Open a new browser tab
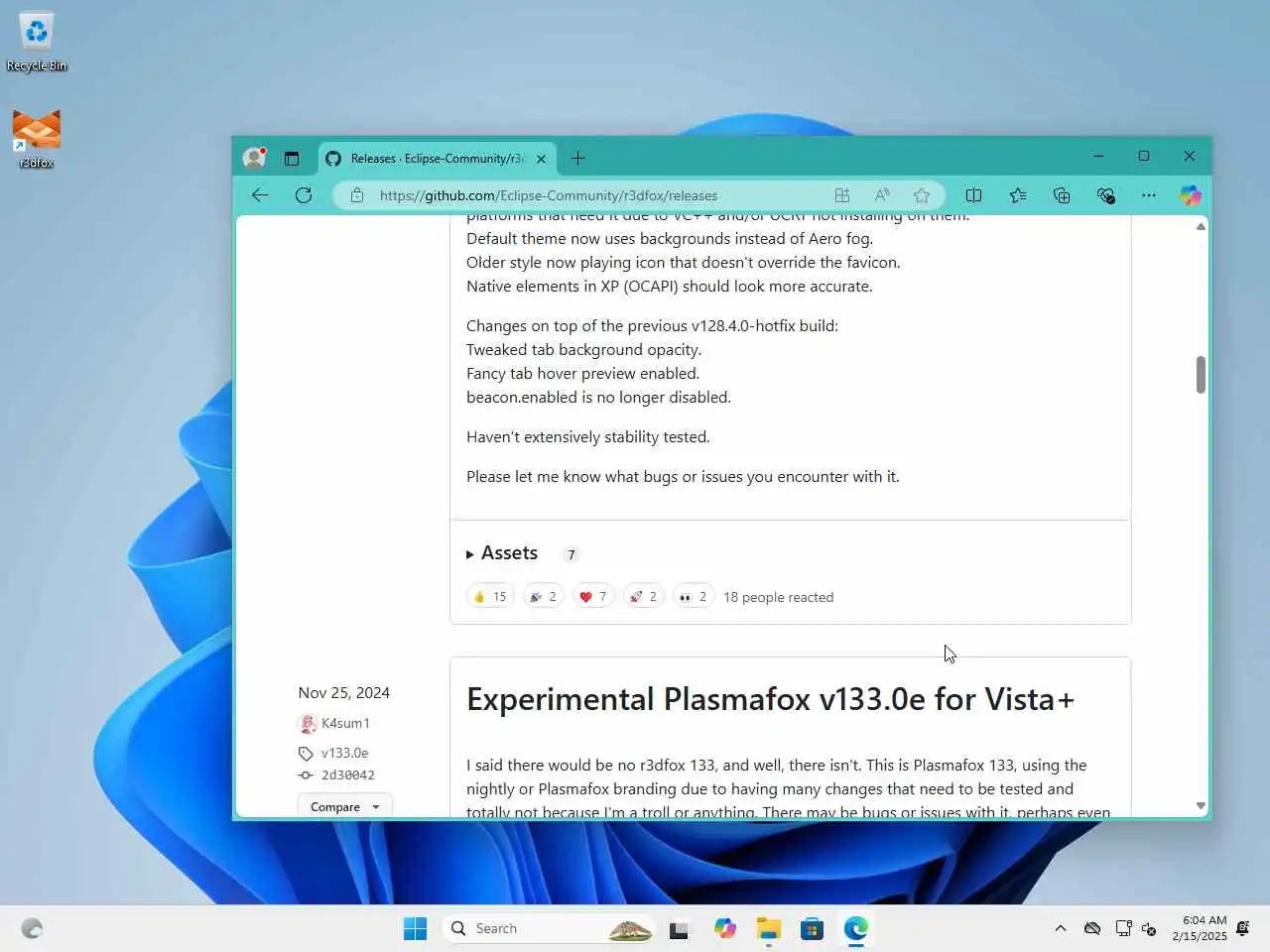Screen dimensions: 1270x952 point(578,159)
